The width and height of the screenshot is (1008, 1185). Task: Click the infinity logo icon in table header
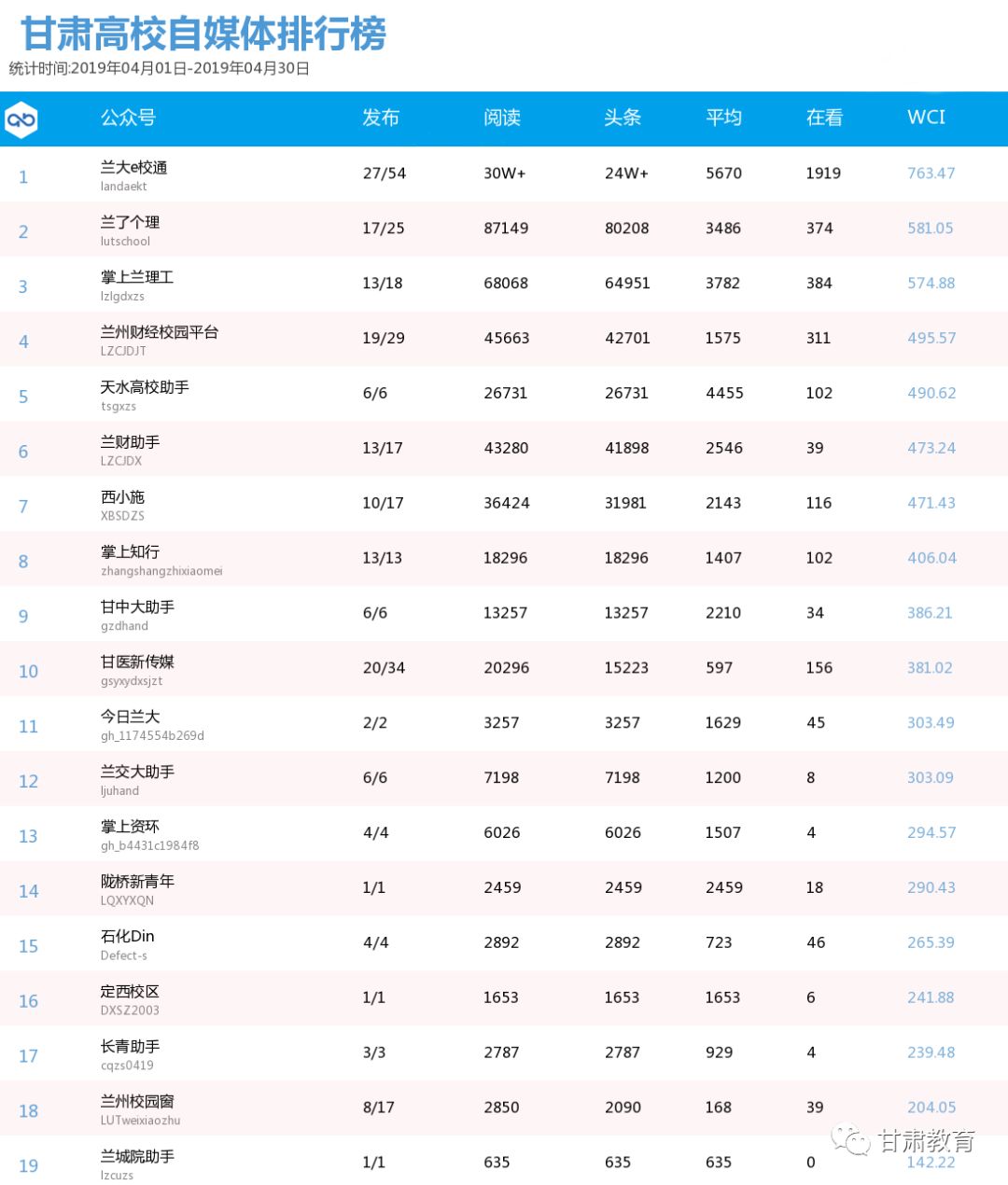coord(21,119)
